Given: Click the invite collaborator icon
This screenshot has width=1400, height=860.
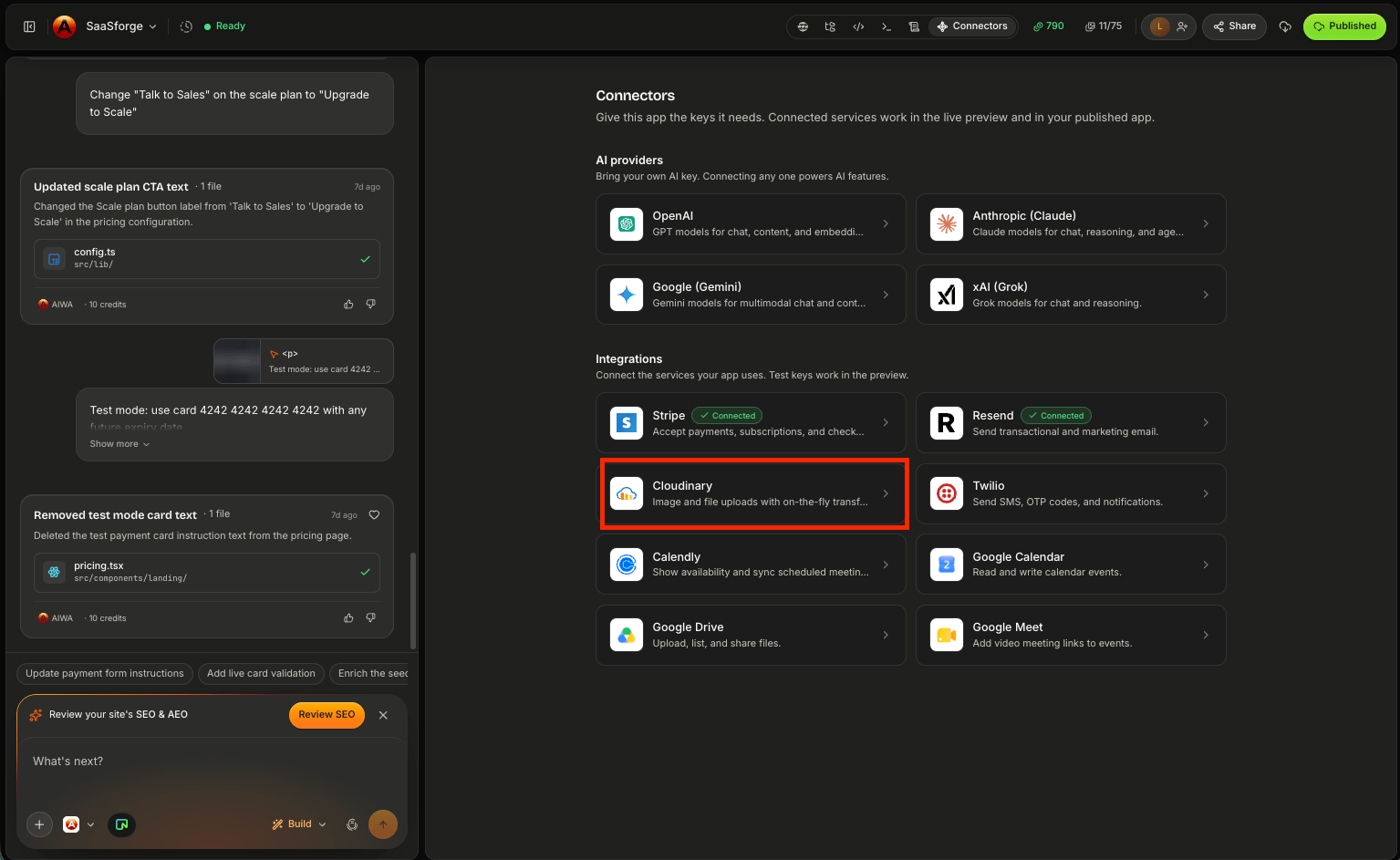Looking at the screenshot, I should pyautogui.click(x=1182, y=26).
